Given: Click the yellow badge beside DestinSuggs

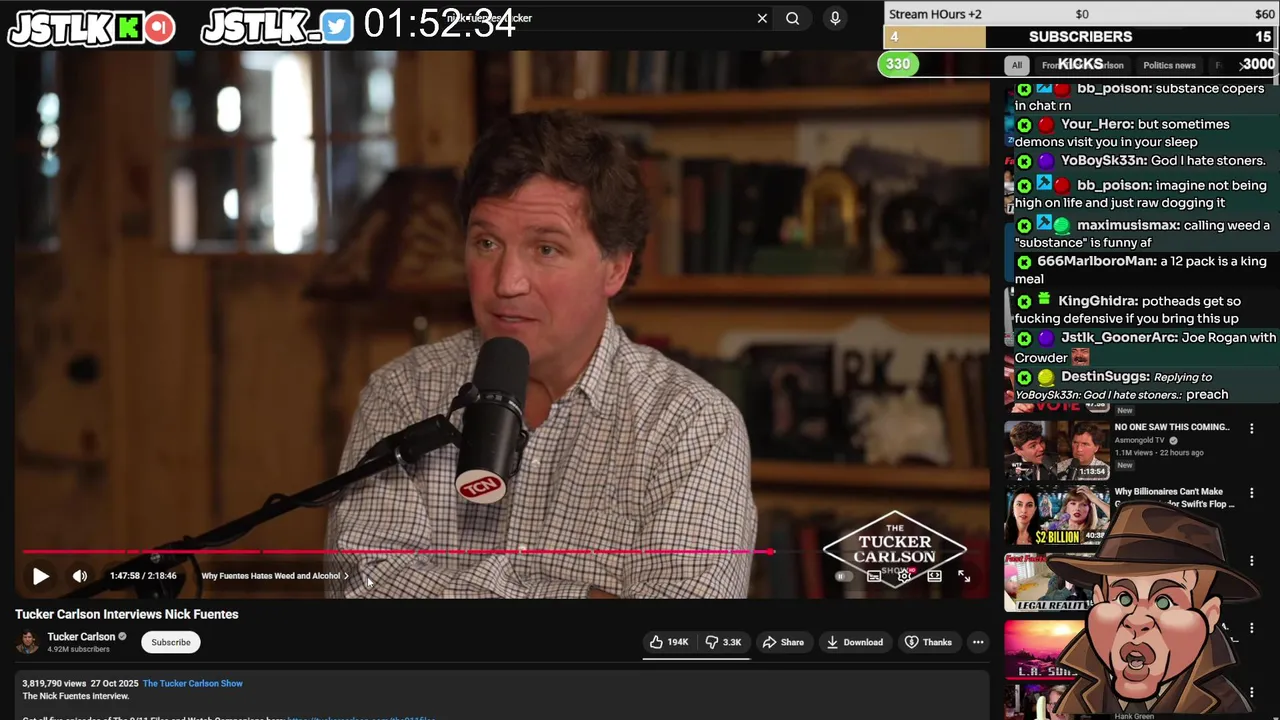Looking at the screenshot, I should [x=1045, y=378].
